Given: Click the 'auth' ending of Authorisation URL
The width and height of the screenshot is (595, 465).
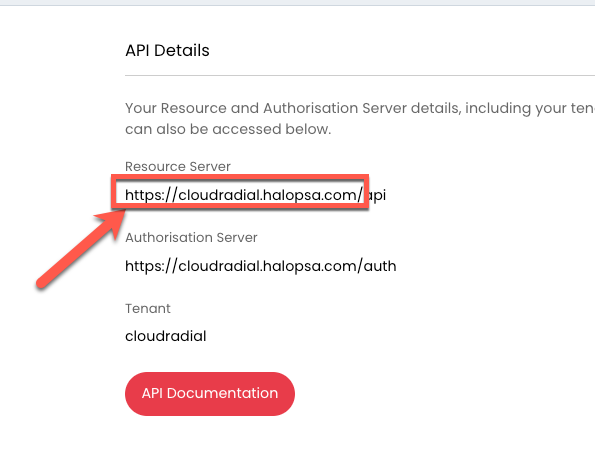Looking at the screenshot, I should point(380,266).
